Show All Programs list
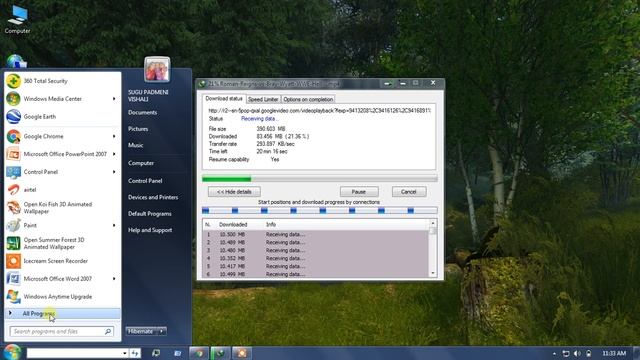The height and width of the screenshot is (360, 640). [x=63, y=313]
